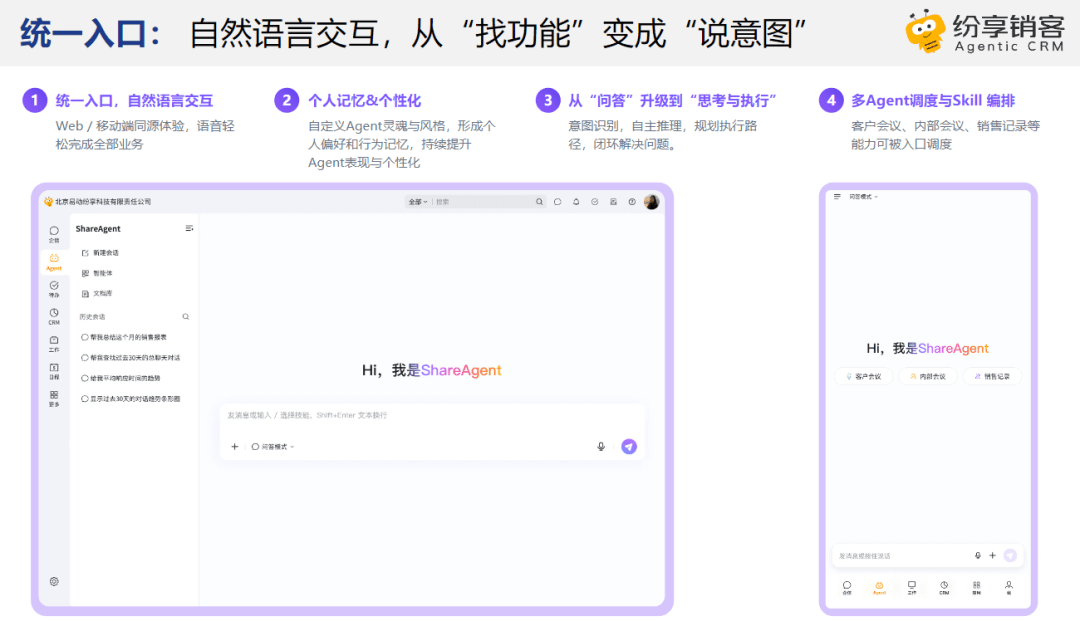Expand 问答模式 dropdown at mobile view top
The width and height of the screenshot is (1080, 621).
pyautogui.click(x=863, y=197)
